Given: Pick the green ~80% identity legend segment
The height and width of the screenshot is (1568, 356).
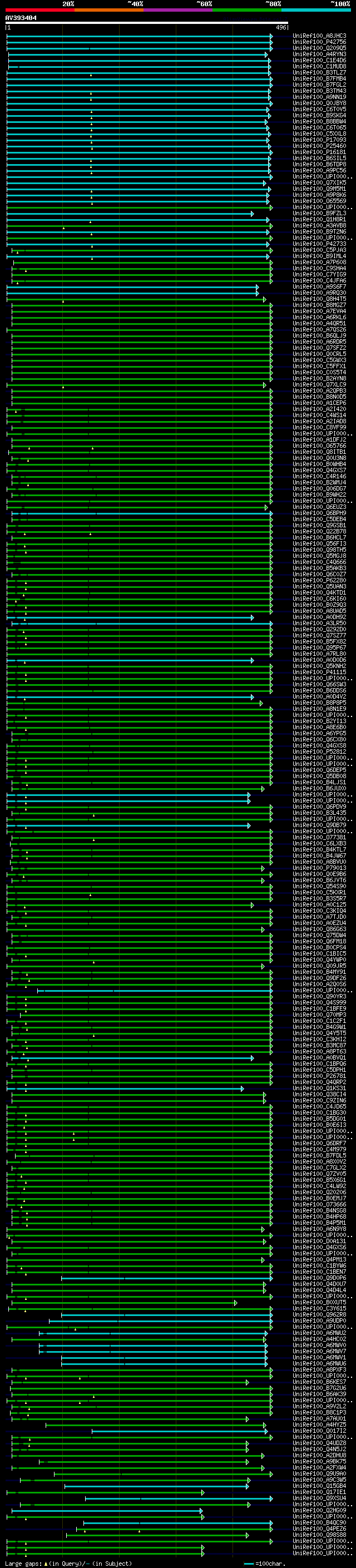Looking at the screenshot, I should 246,10.
